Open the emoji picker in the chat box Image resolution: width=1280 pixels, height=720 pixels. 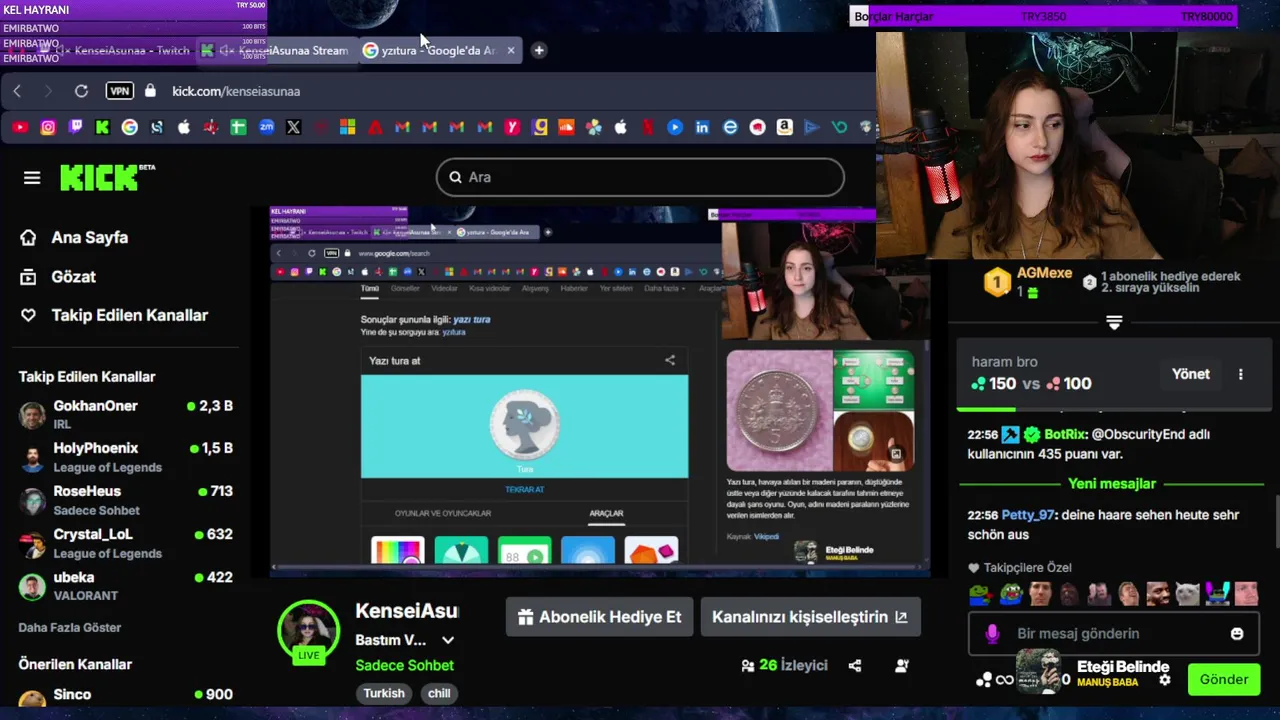pos(1237,633)
